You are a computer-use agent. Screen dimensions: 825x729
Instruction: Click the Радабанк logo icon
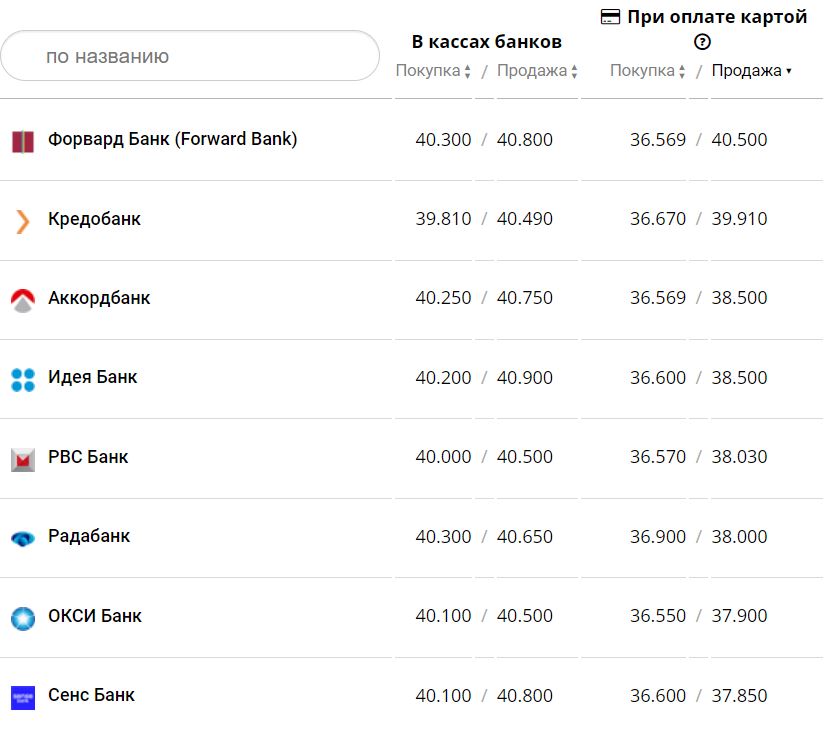point(22,538)
